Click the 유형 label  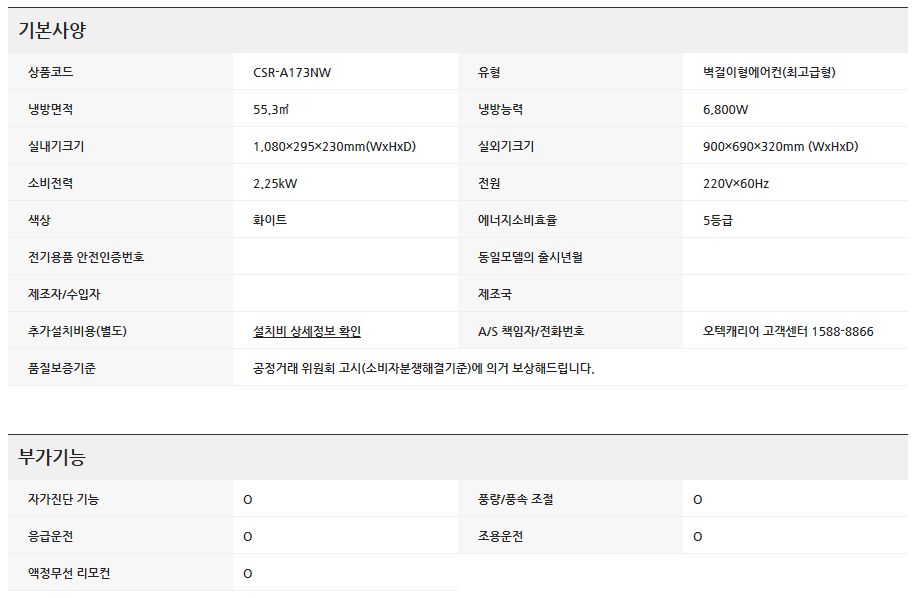click(x=489, y=72)
